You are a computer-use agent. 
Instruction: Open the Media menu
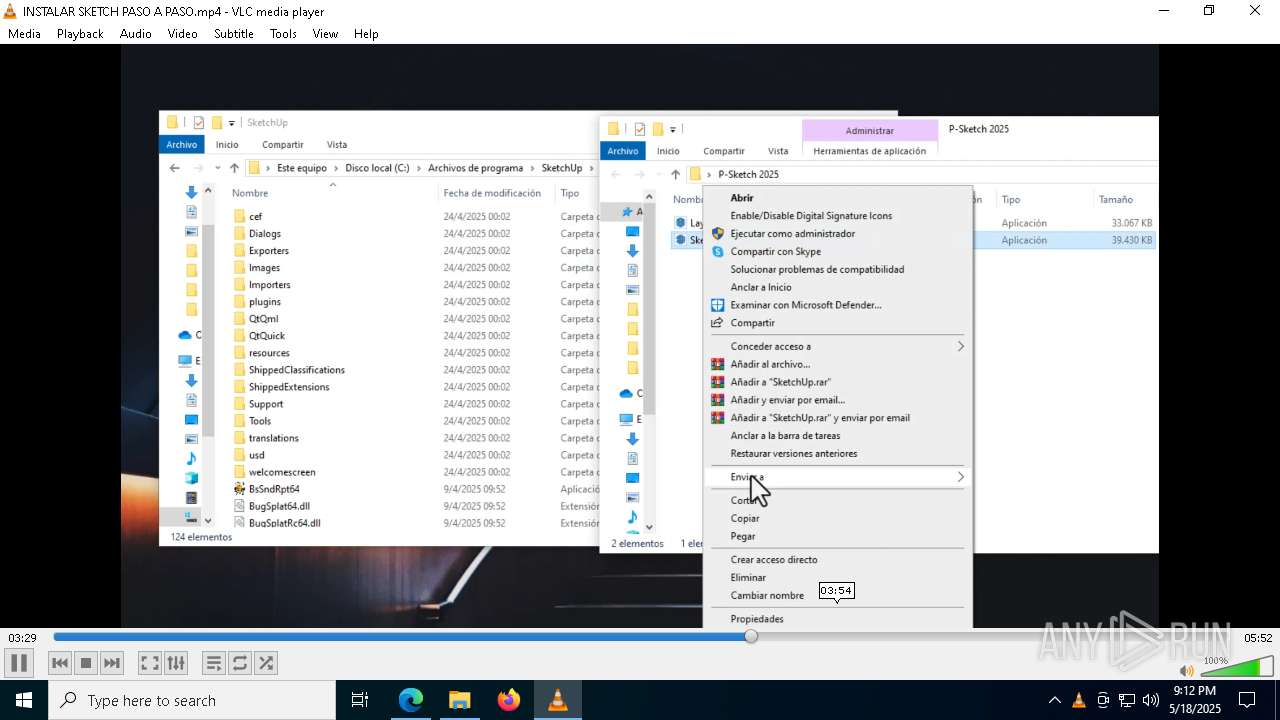[x=24, y=33]
